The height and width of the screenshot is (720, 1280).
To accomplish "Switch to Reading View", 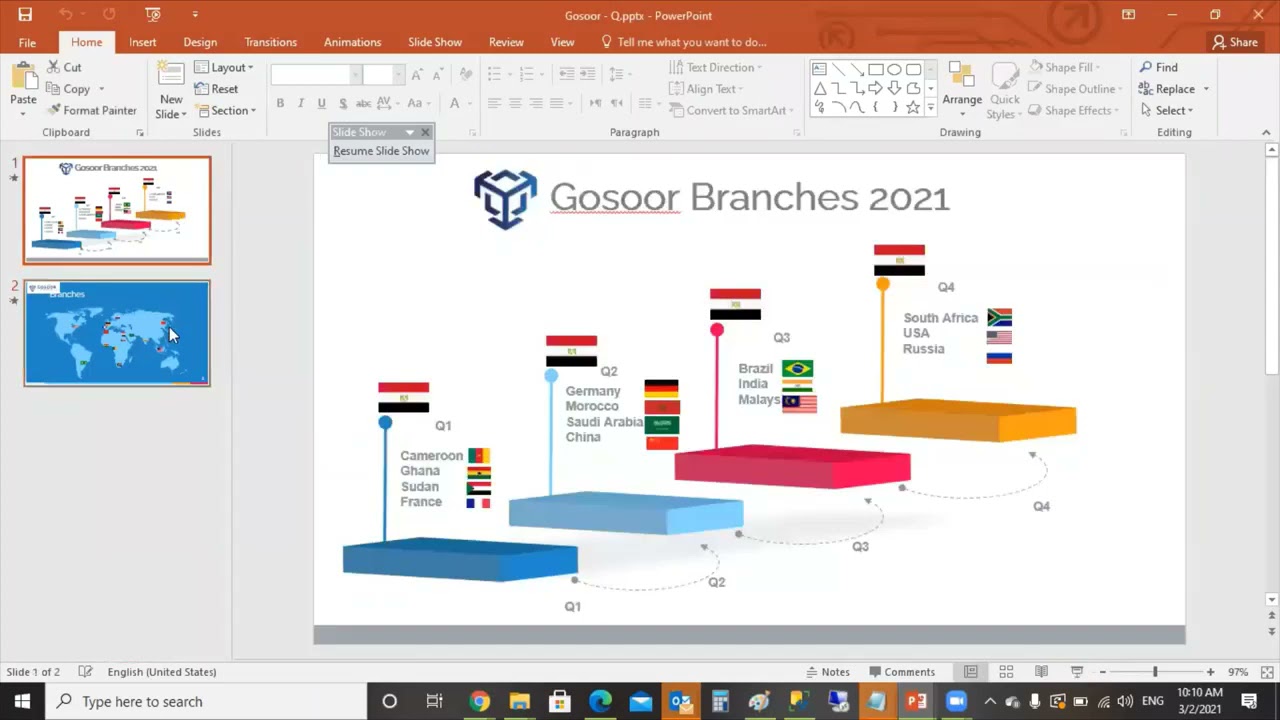I will [x=1041, y=672].
